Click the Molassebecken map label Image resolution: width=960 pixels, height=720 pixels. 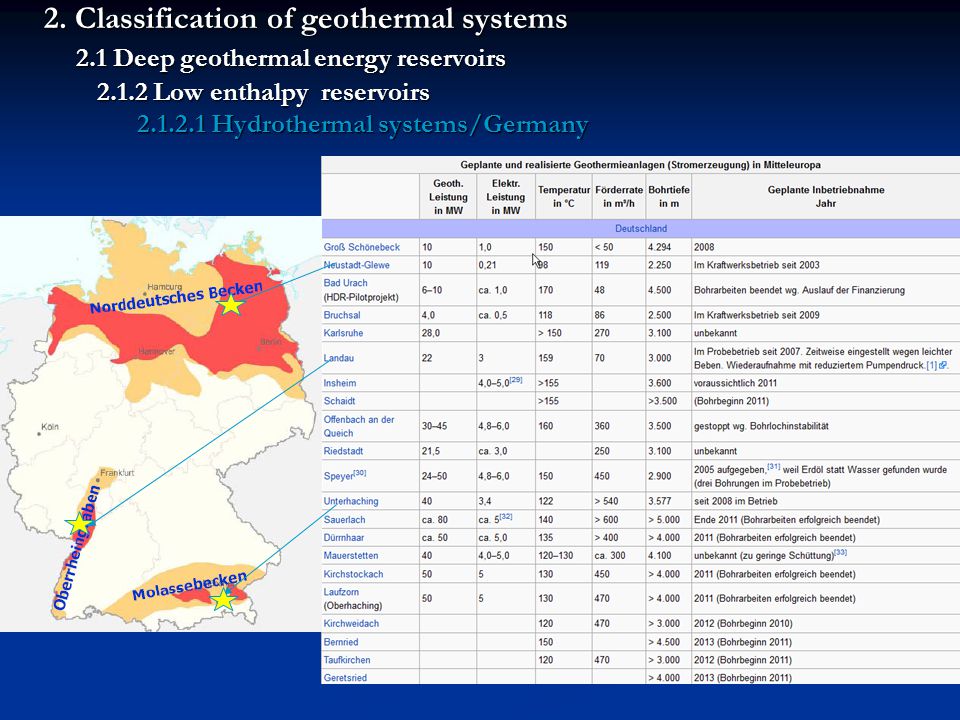point(190,586)
